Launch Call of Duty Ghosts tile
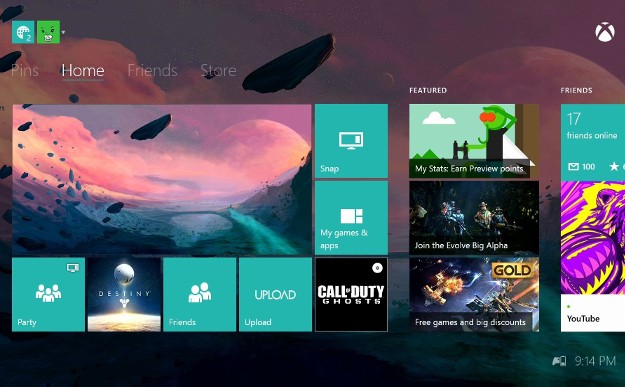625x387 pixels. (351, 295)
